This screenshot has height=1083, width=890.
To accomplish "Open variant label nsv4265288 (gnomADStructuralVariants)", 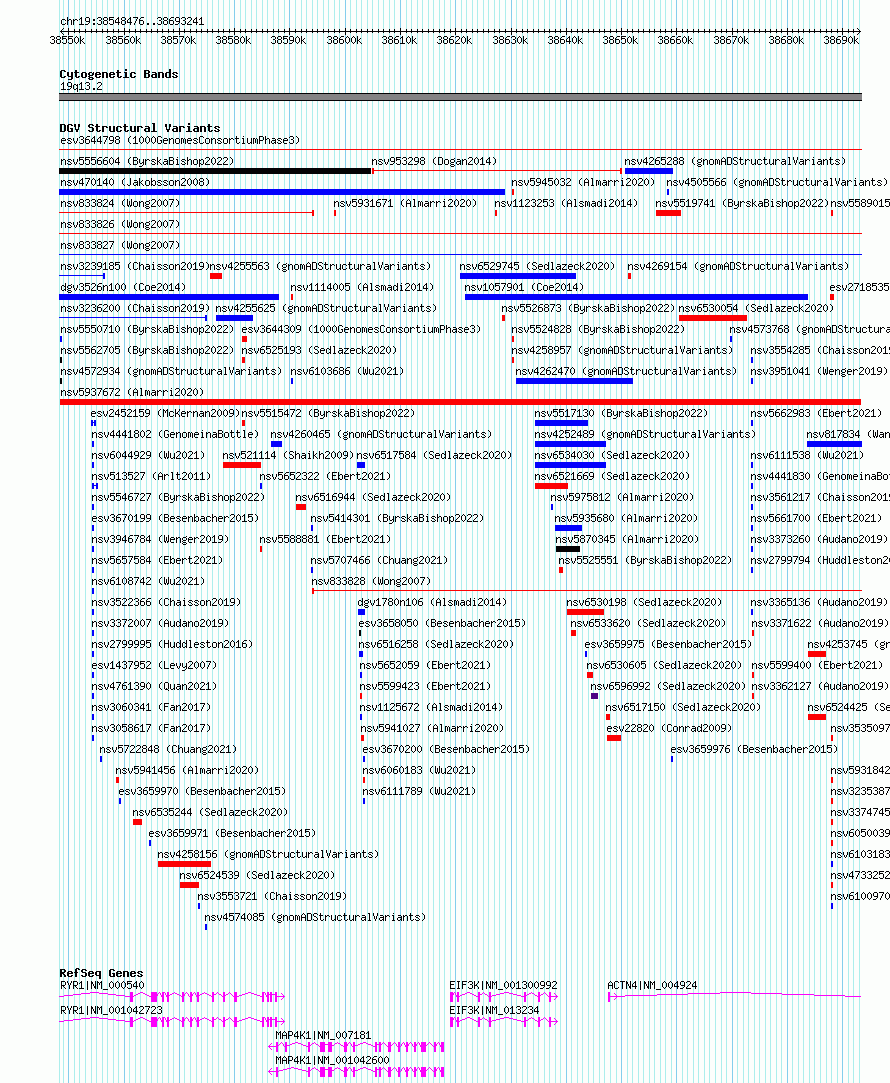I will pos(735,161).
